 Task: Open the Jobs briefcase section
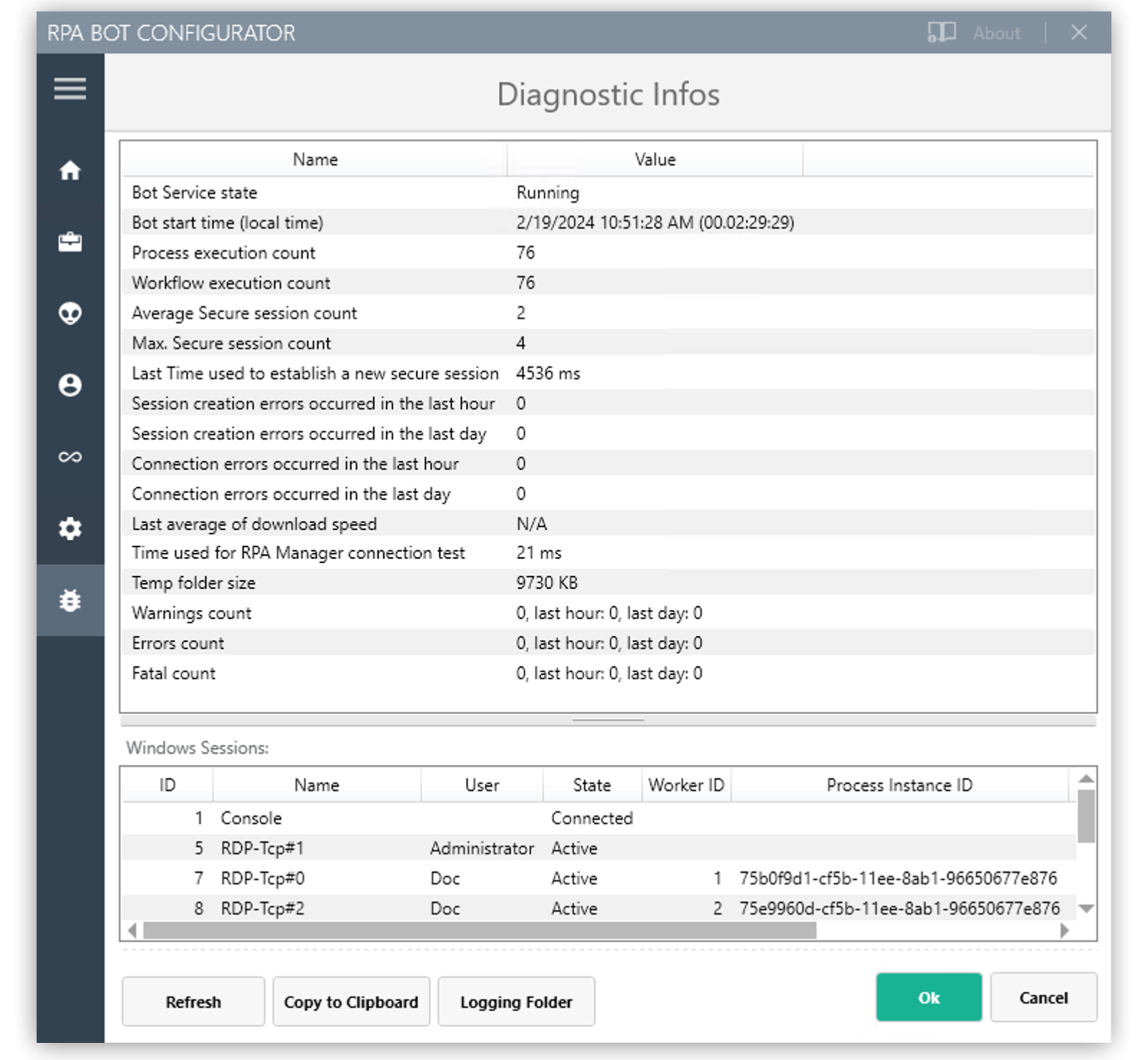[70, 242]
